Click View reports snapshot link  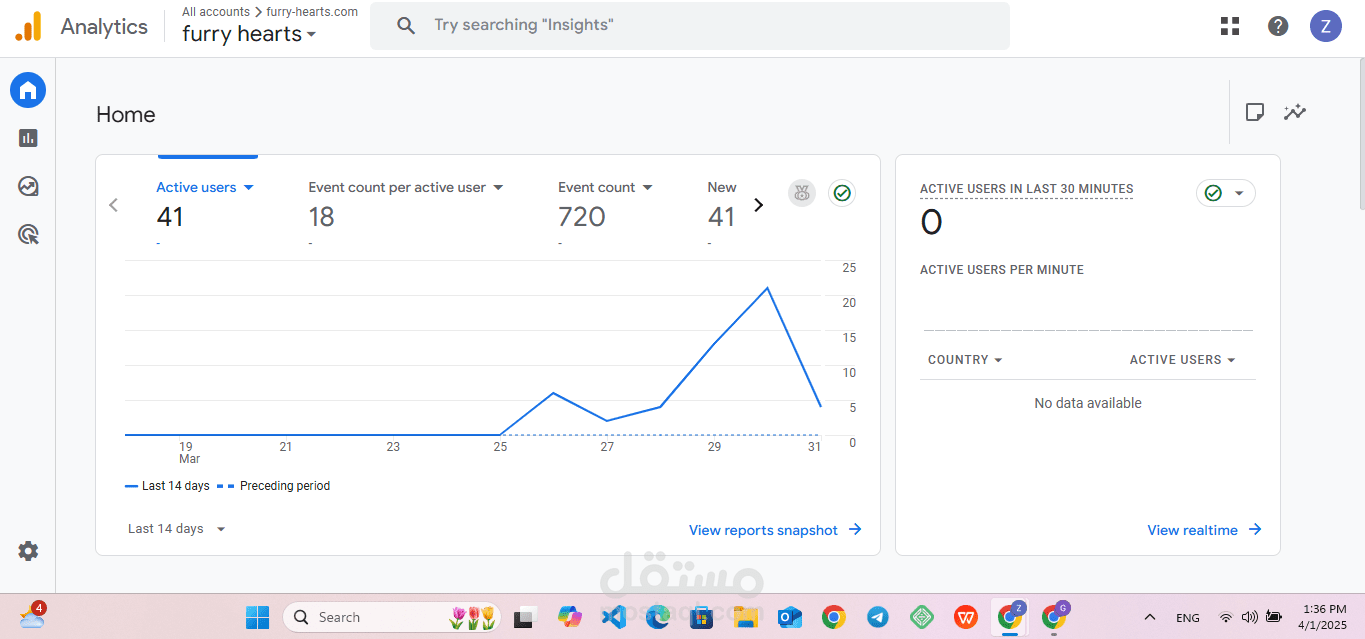pyautogui.click(x=775, y=530)
